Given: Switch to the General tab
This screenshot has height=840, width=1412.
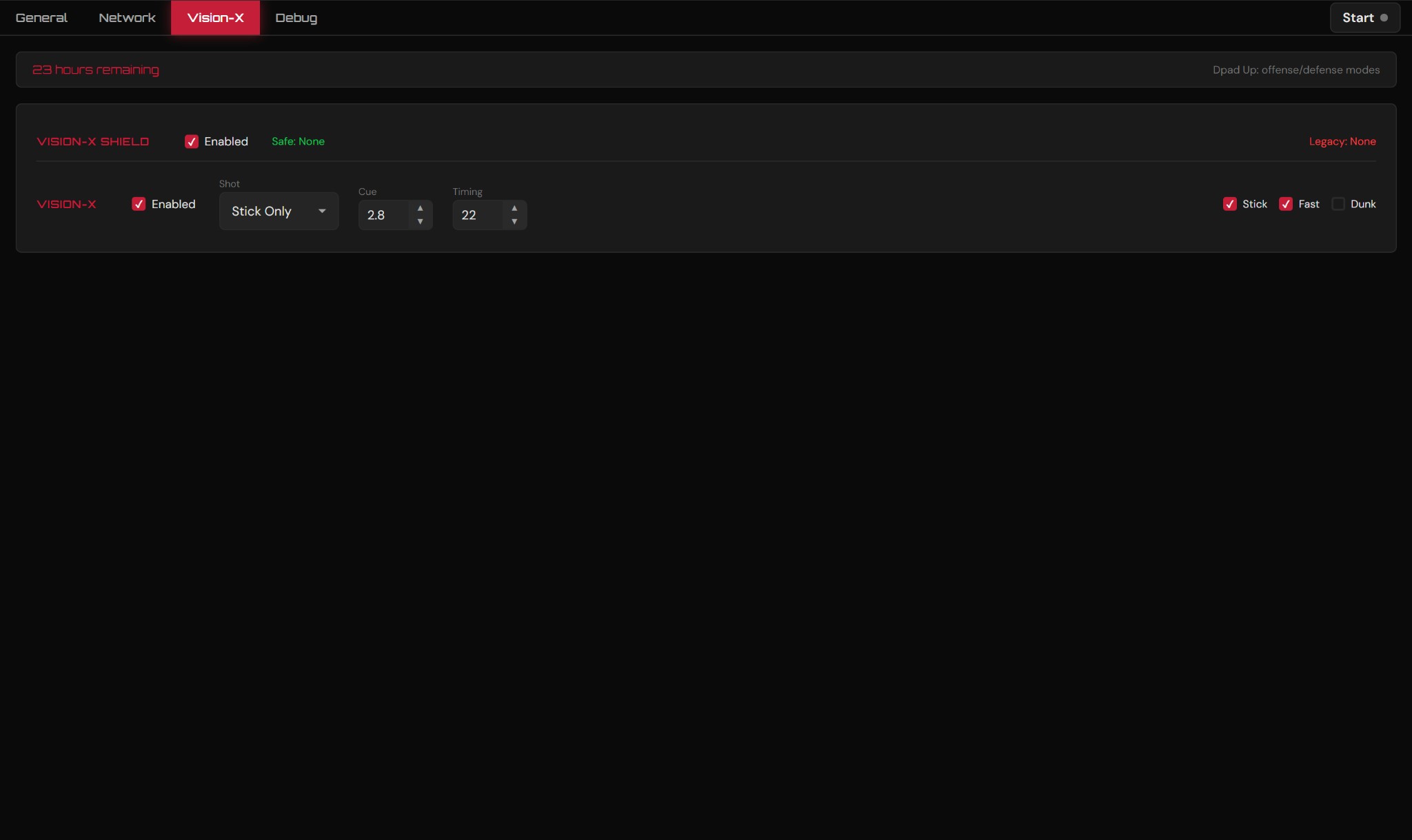Looking at the screenshot, I should [41, 17].
